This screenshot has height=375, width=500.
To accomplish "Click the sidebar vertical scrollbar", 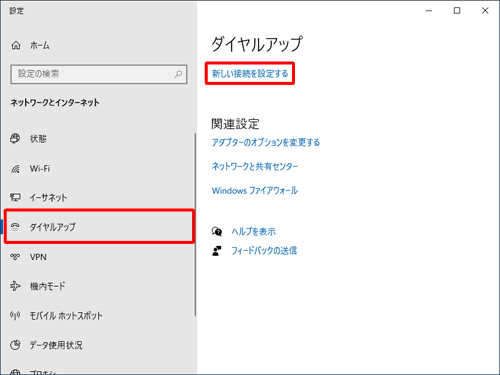I will pos(195,225).
